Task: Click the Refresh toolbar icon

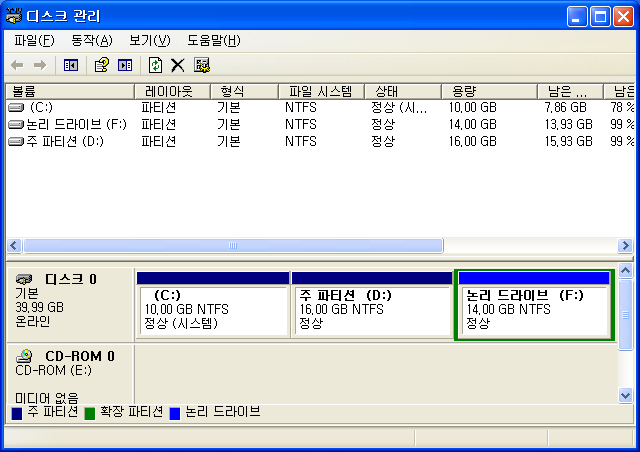Action: (x=155, y=65)
